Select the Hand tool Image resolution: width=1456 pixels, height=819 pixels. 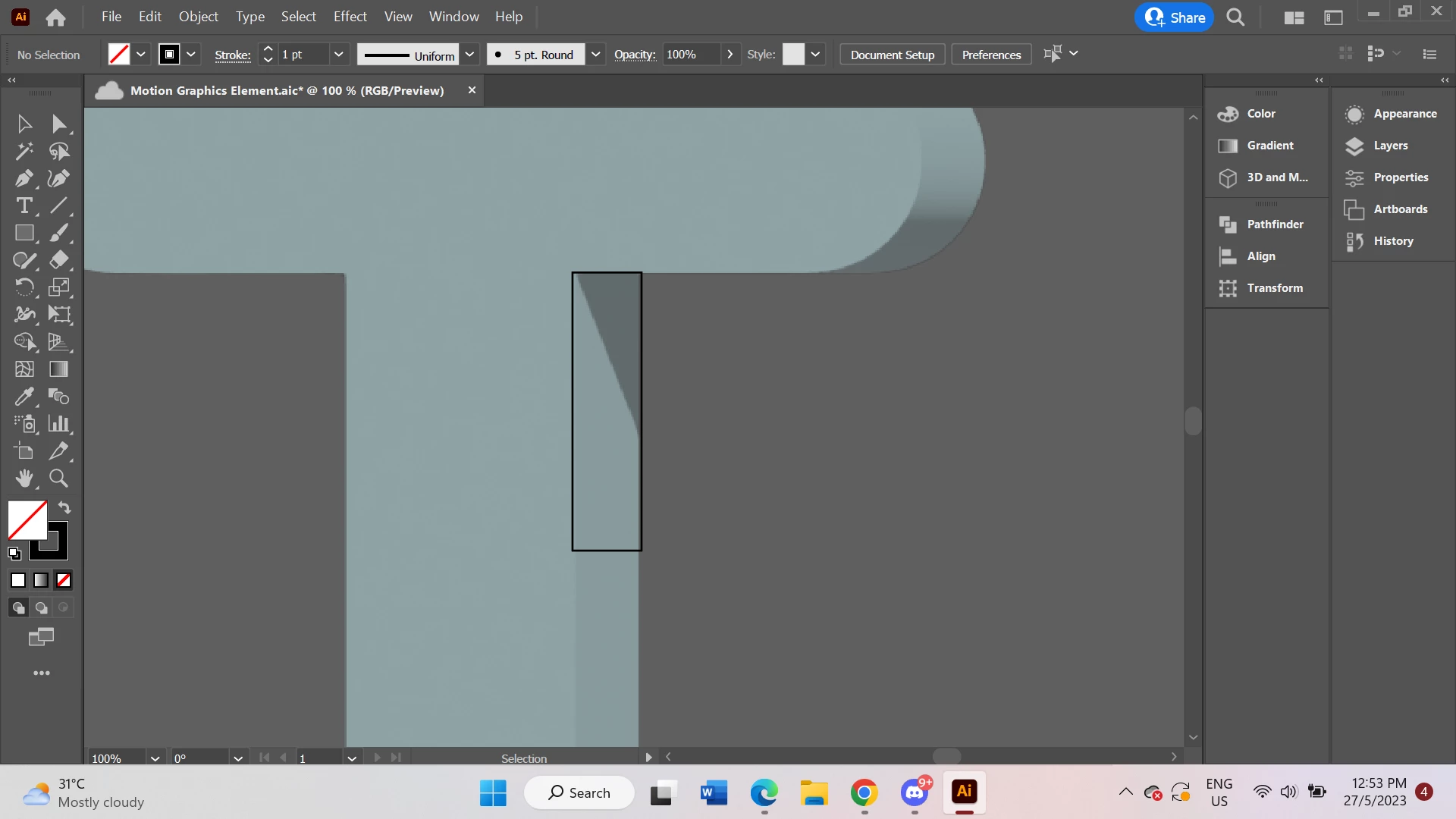point(24,479)
